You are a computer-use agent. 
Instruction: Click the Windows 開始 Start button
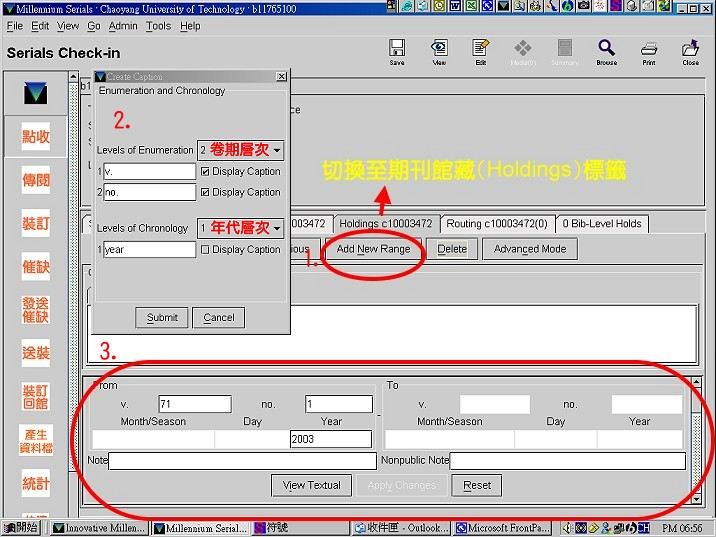coord(21,528)
